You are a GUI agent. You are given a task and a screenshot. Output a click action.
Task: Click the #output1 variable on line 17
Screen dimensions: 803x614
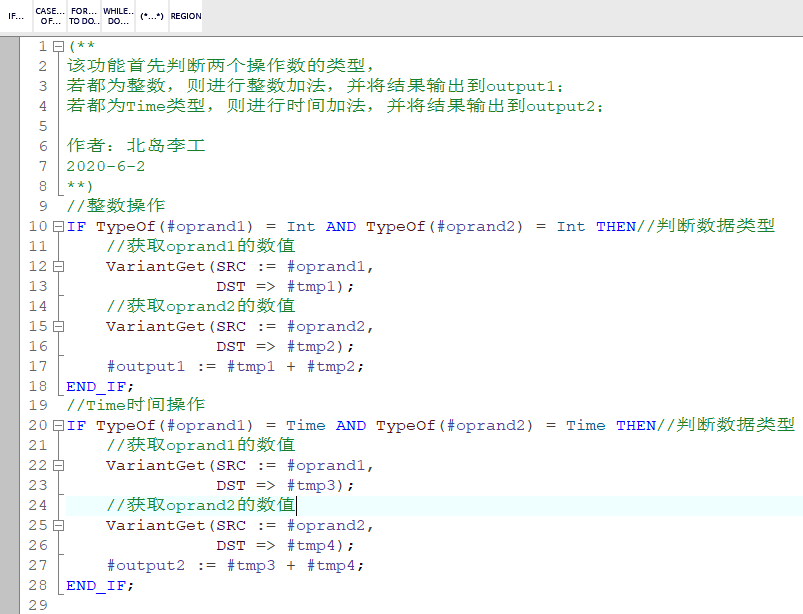(146, 366)
